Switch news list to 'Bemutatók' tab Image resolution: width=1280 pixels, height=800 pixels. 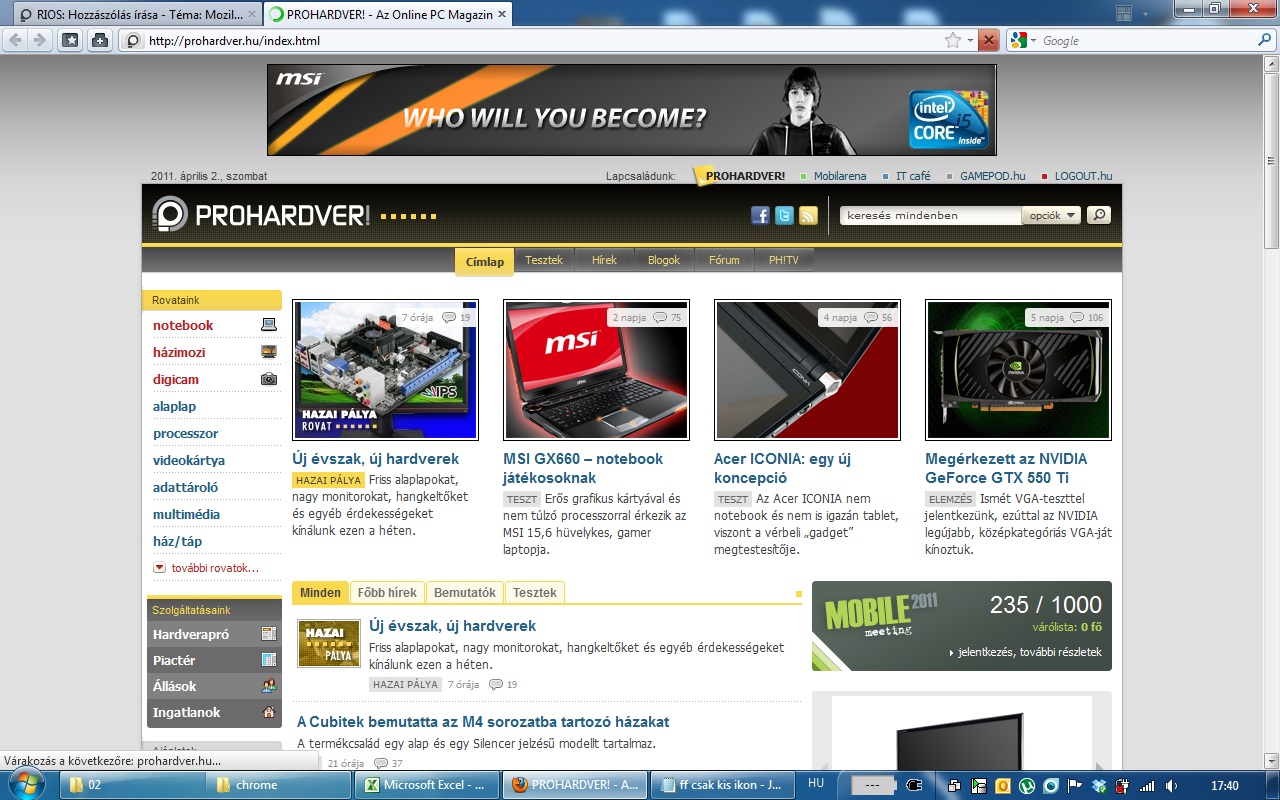click(465, 592)
